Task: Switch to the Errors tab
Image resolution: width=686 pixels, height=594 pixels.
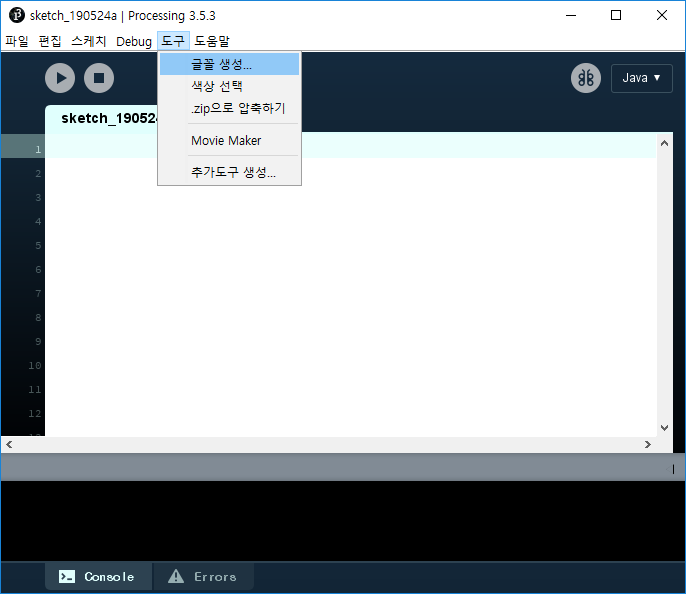Action: tap(204, 577)
